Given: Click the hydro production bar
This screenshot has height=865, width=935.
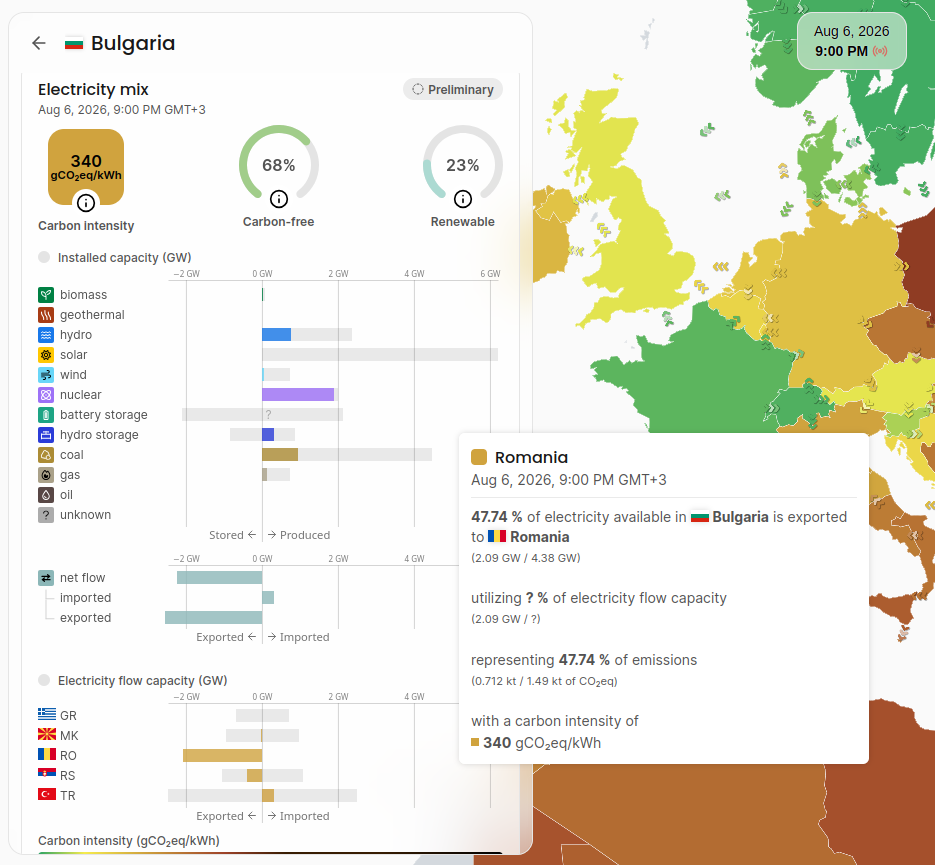Looking at the screenshot, I should pyautogui.click(x=277, y=334).
